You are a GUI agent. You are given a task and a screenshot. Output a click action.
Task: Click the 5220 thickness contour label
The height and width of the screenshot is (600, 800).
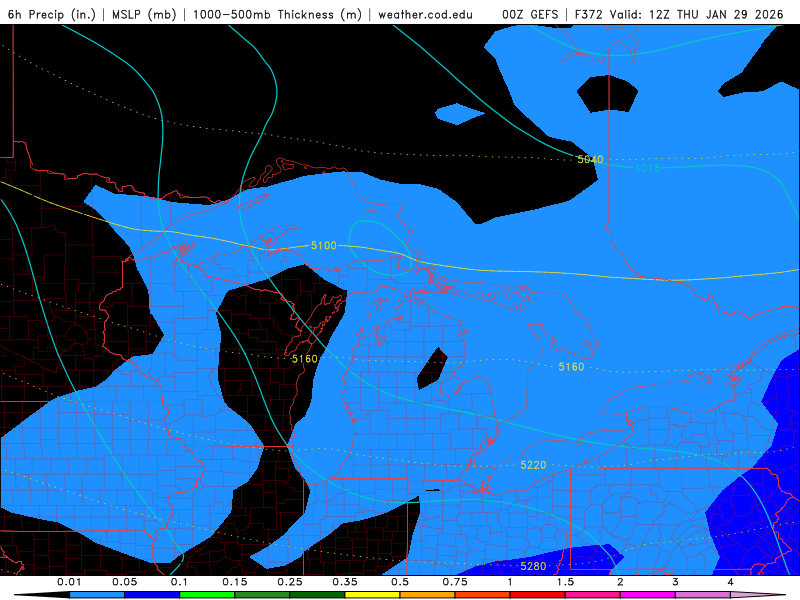pyautogui.click(x=533, y=465)
